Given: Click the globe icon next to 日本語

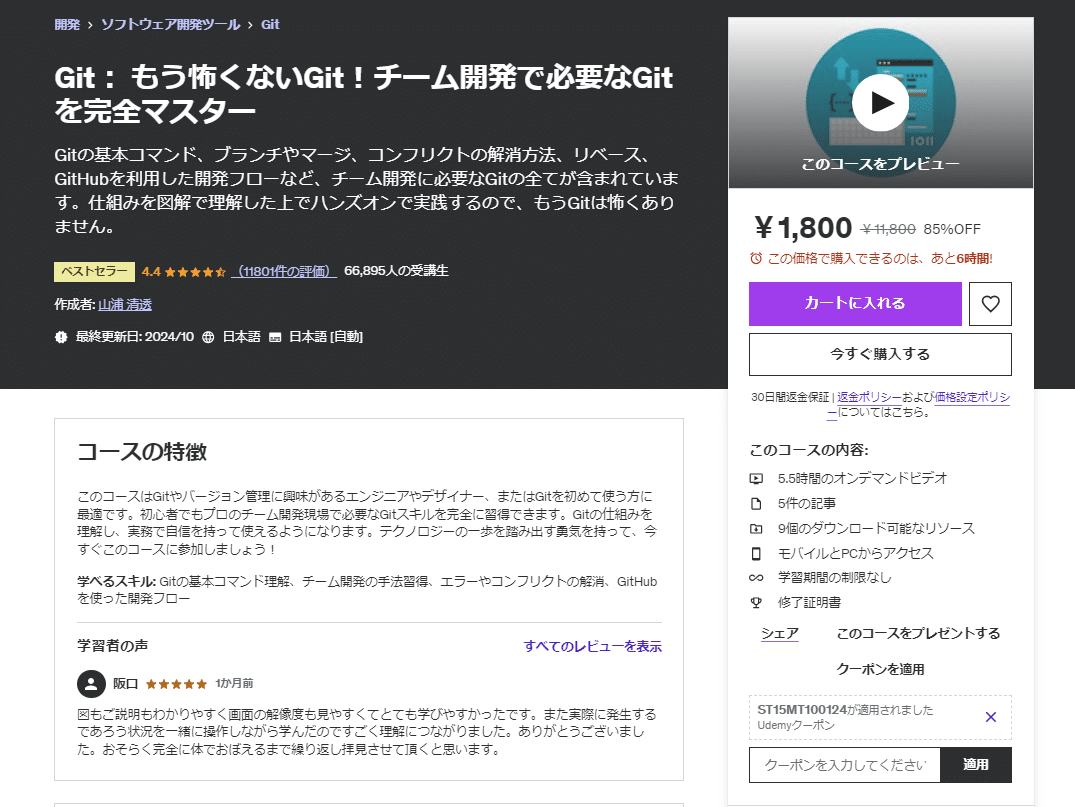Looking at the screenshot, I should pos(208,337).
